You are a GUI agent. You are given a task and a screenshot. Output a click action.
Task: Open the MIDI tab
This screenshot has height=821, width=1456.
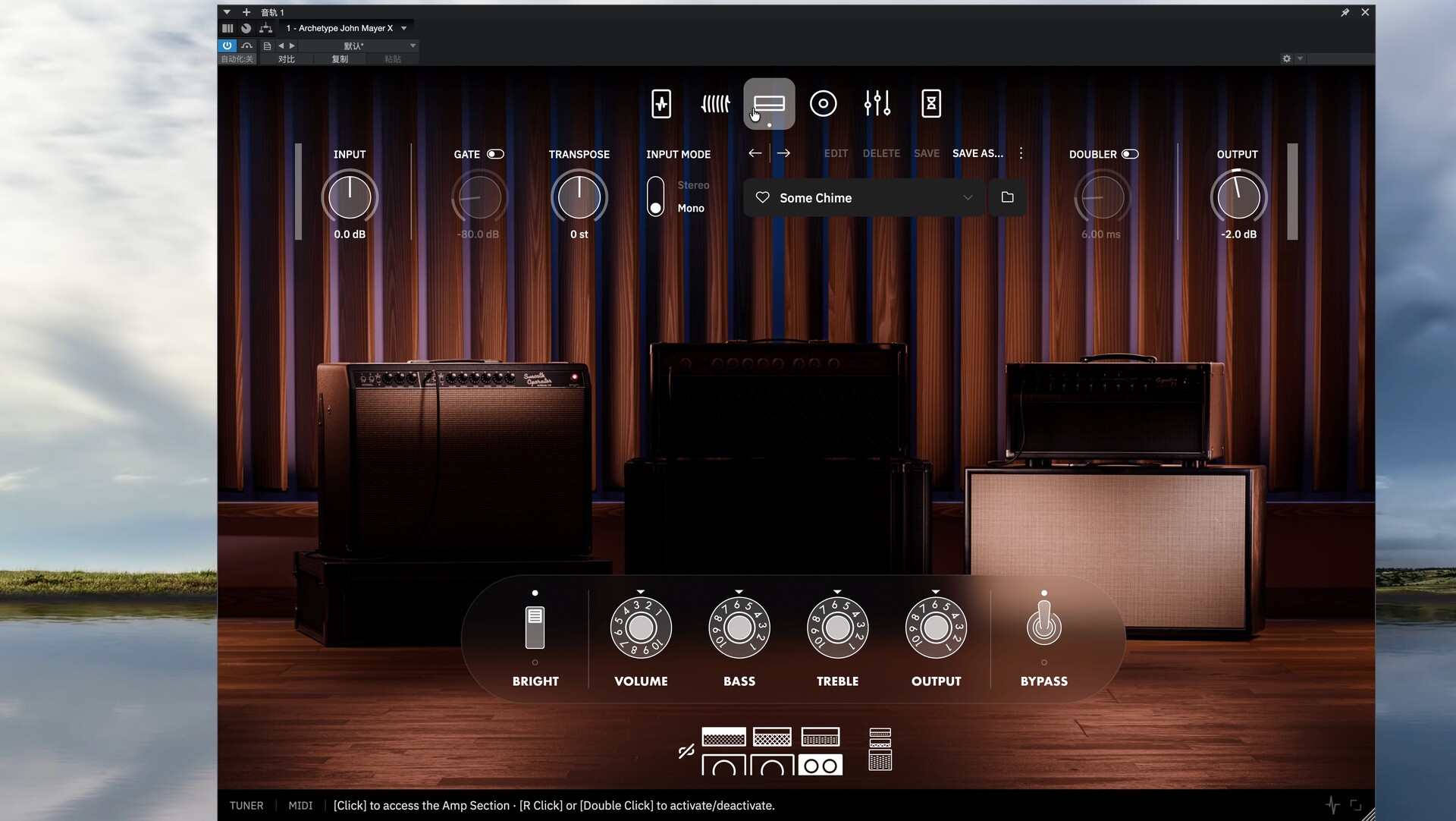pyautogui.click(x=300, y=805)
